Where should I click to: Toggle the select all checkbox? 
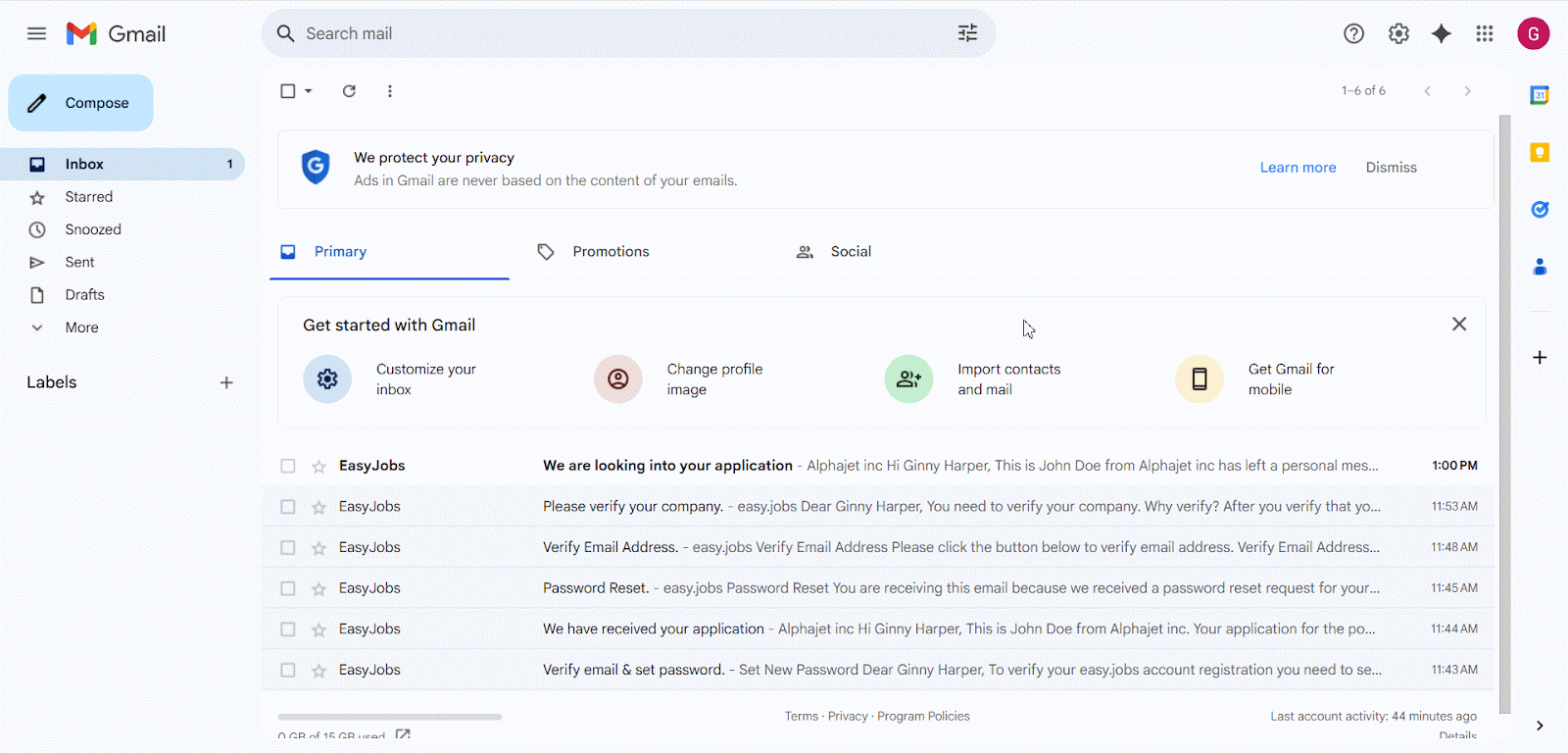click(288, 91)
